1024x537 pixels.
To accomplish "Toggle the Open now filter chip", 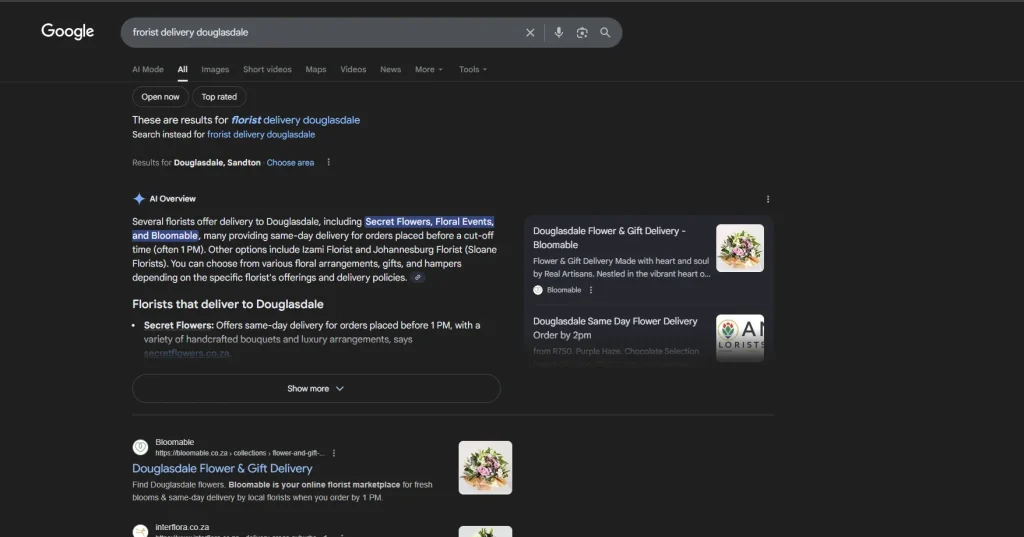I will coord(160,97).
